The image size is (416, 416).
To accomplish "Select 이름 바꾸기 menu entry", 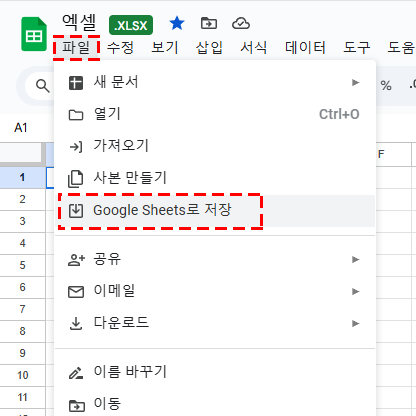I will [215, 372].
